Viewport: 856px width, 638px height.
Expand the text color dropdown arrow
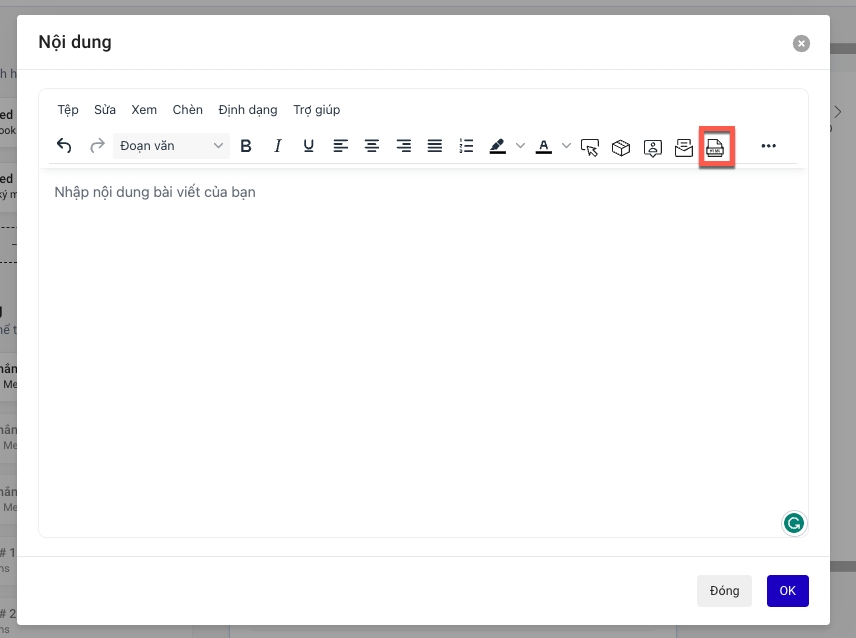pos(566,146)
